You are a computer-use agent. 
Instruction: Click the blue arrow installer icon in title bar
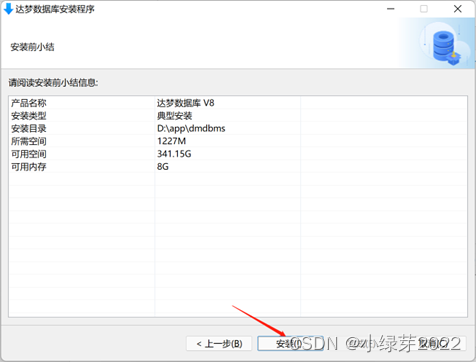pyautogui.click(x=8, y=9)
